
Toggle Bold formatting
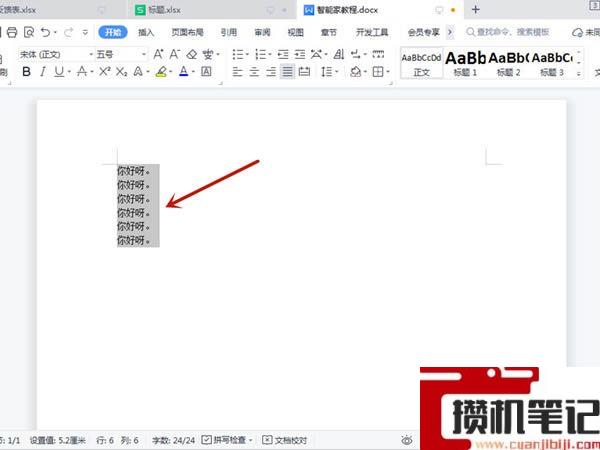pyautogui.click(x=26, y=72)
